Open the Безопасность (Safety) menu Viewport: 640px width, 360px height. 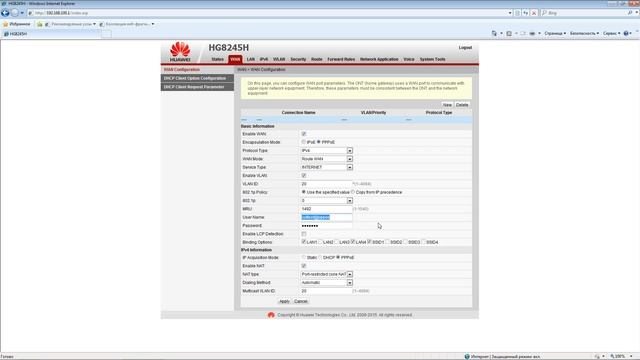click(584, 33)
